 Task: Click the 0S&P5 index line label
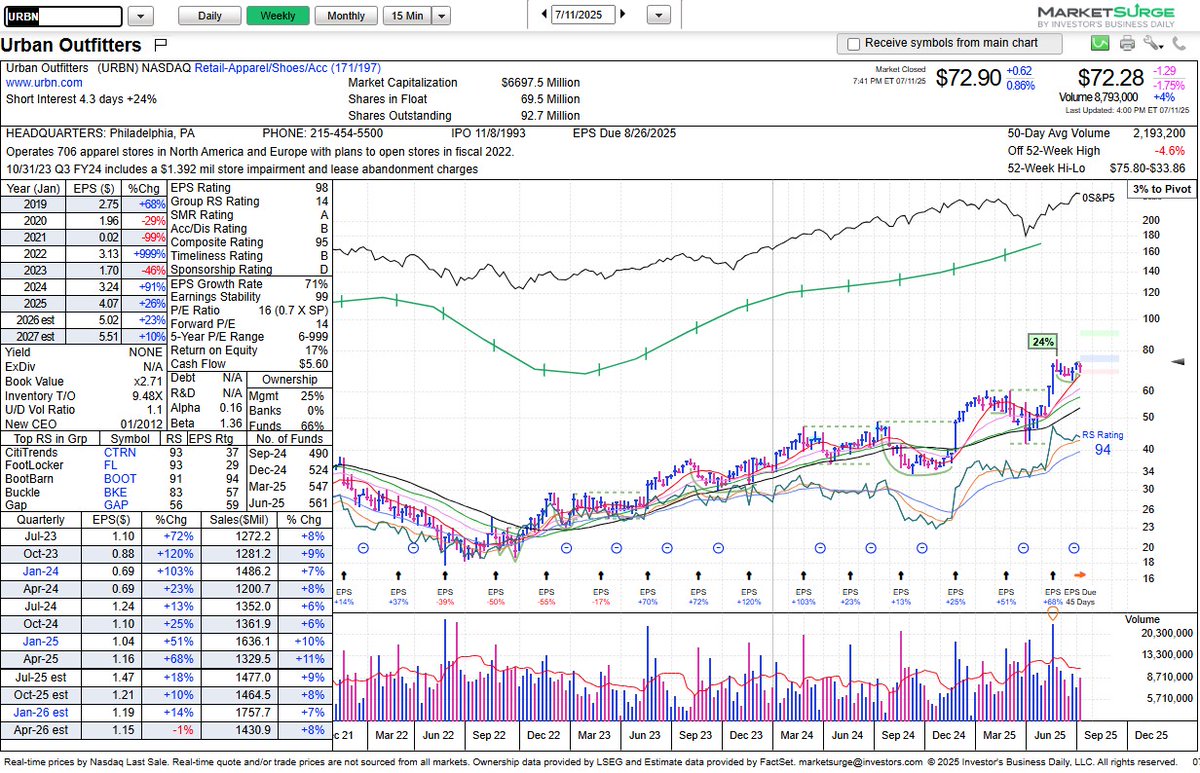1100,197
